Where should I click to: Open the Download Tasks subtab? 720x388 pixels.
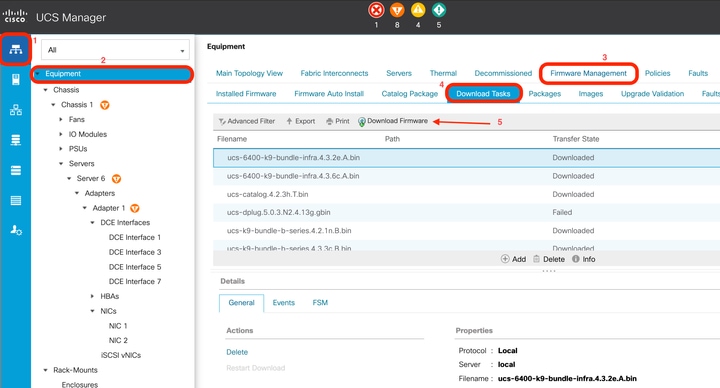click(483, 94)
